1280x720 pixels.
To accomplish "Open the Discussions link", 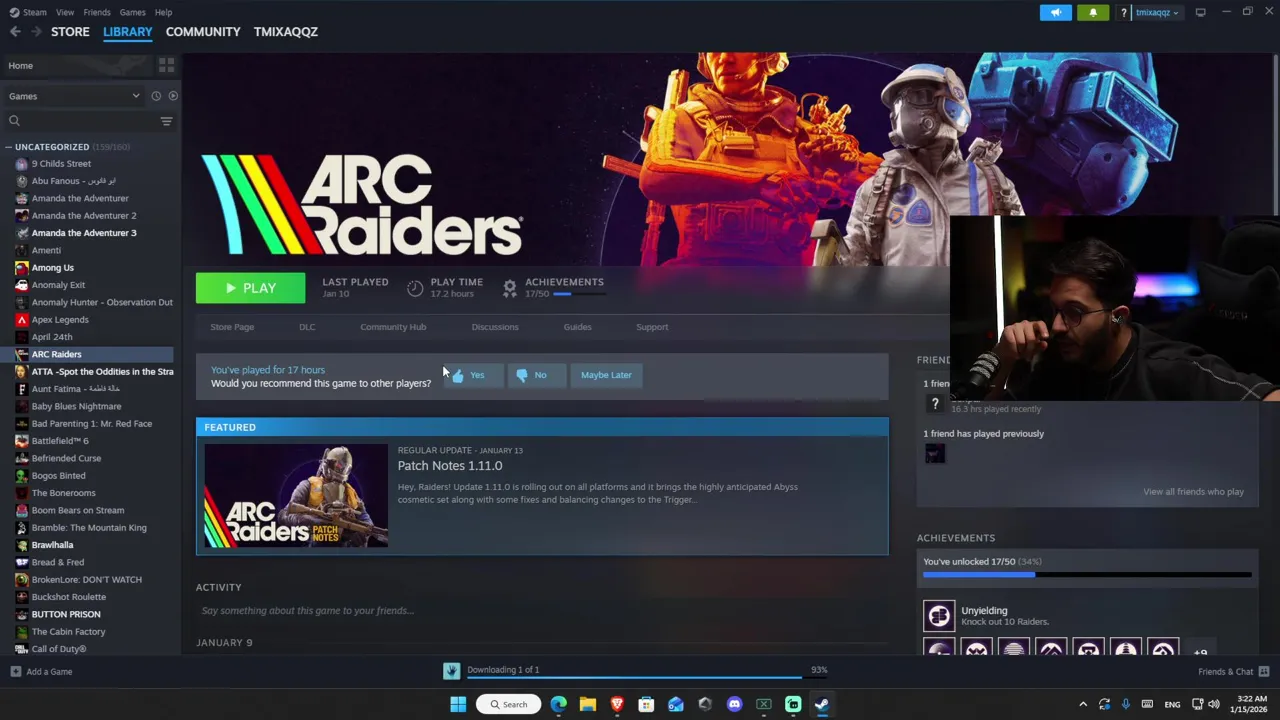I will (495, 327).
